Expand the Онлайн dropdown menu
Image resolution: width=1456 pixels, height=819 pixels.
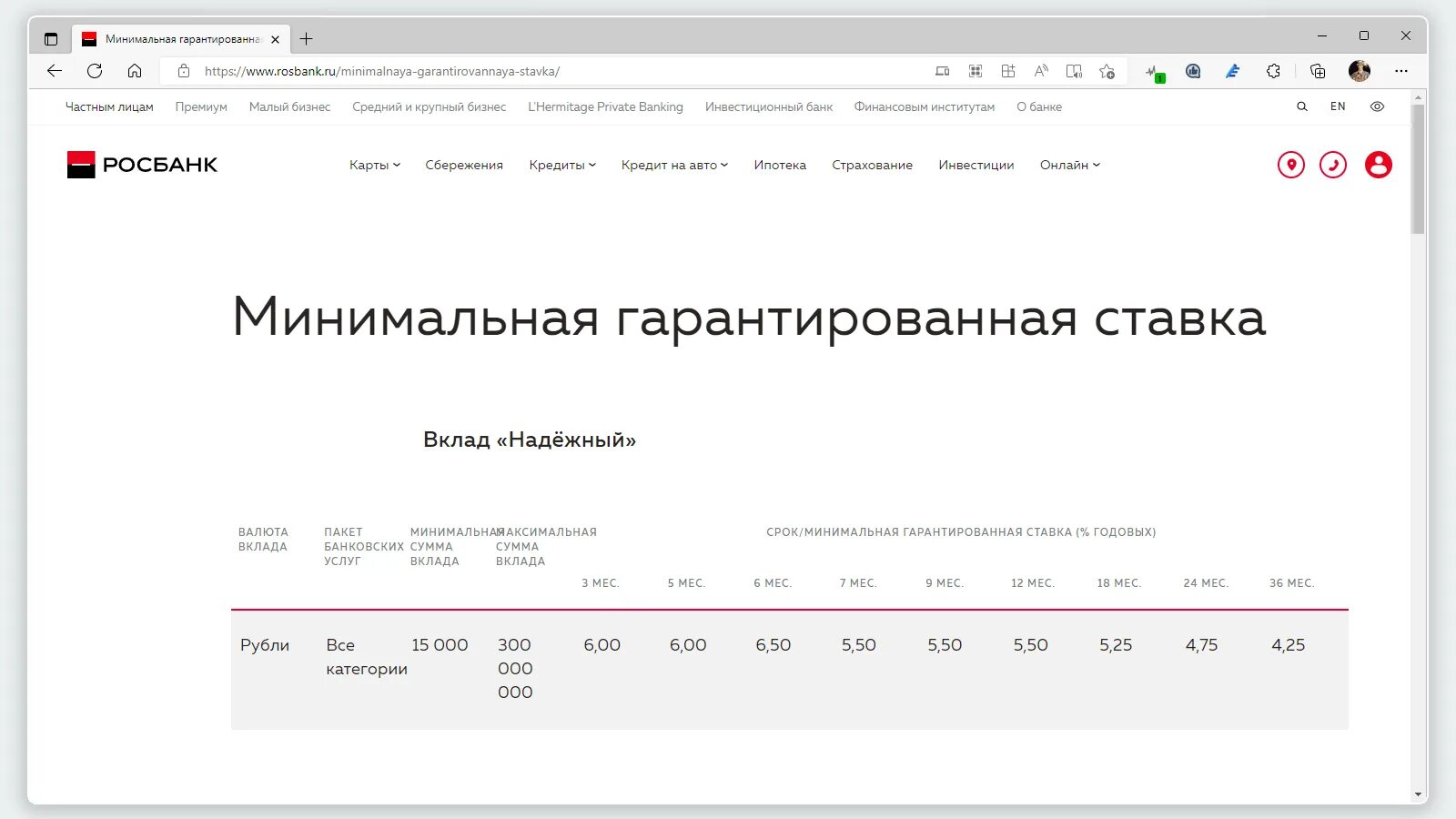point(1070,165)
